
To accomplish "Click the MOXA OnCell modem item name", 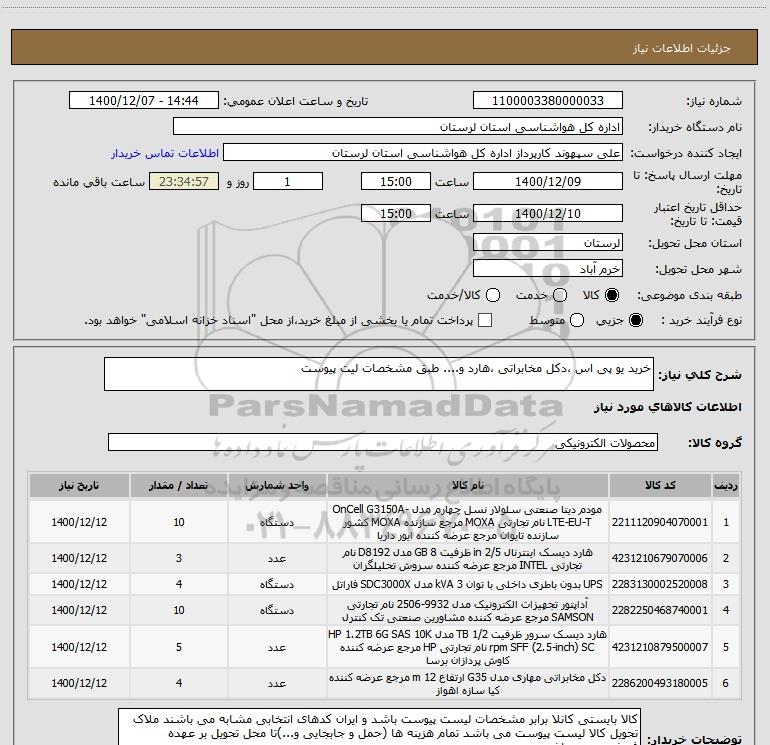I will [468, 522].
